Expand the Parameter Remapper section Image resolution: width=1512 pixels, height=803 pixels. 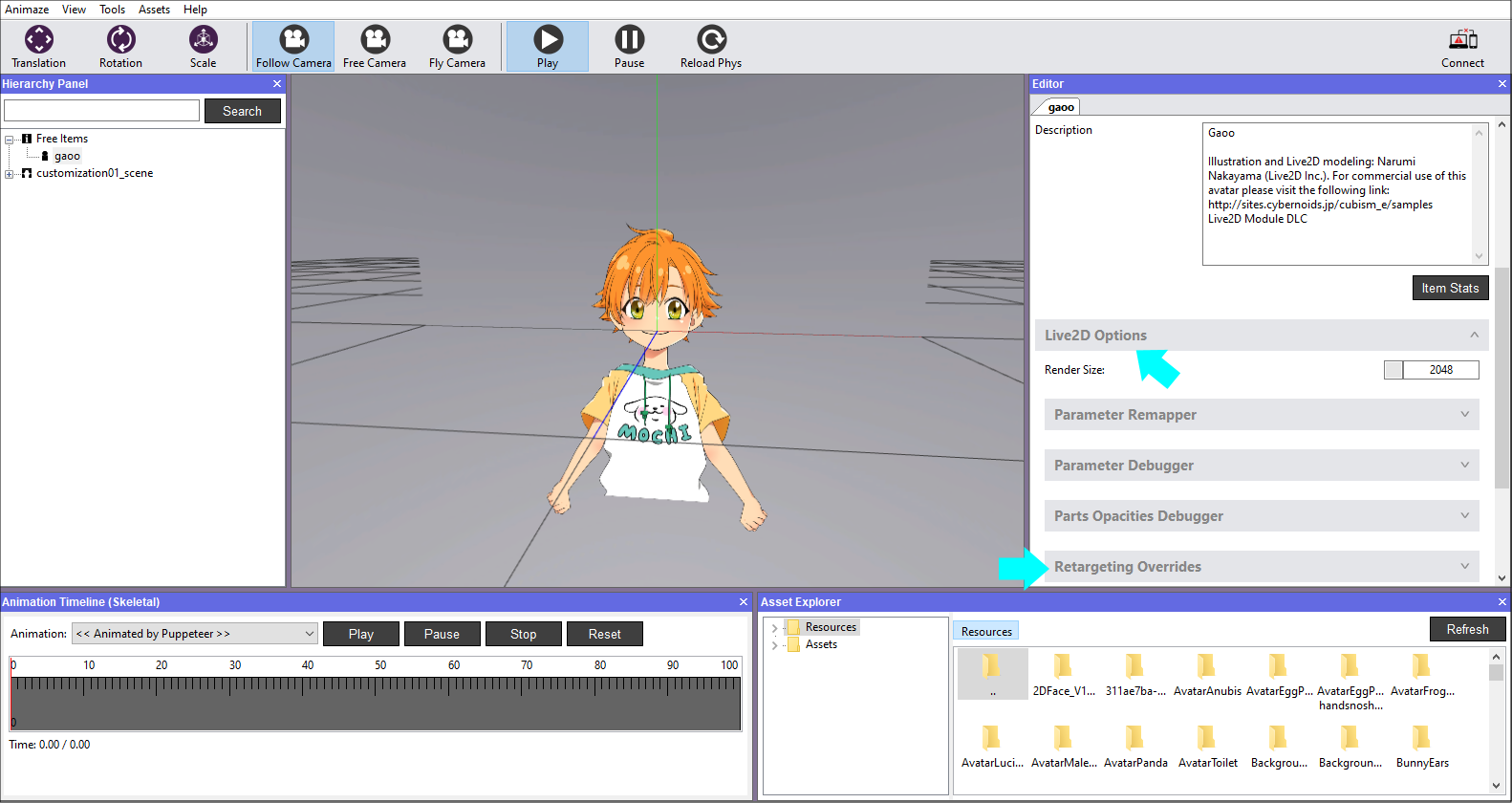pos(1262,415)
